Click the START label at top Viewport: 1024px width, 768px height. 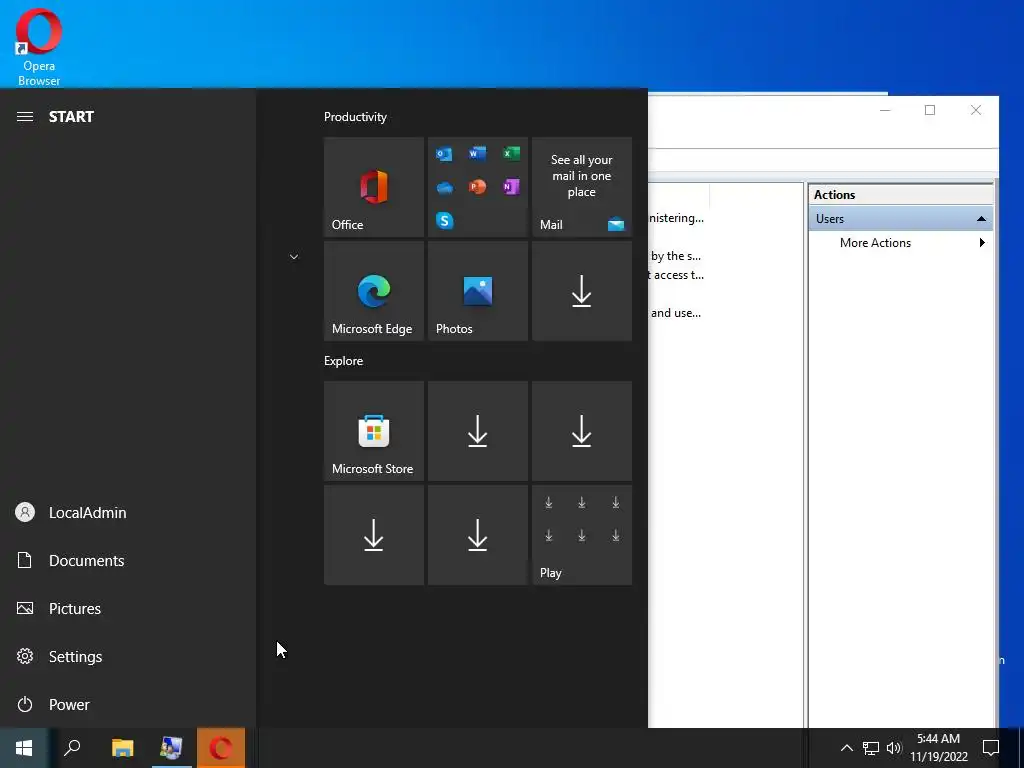click(71, 116)
